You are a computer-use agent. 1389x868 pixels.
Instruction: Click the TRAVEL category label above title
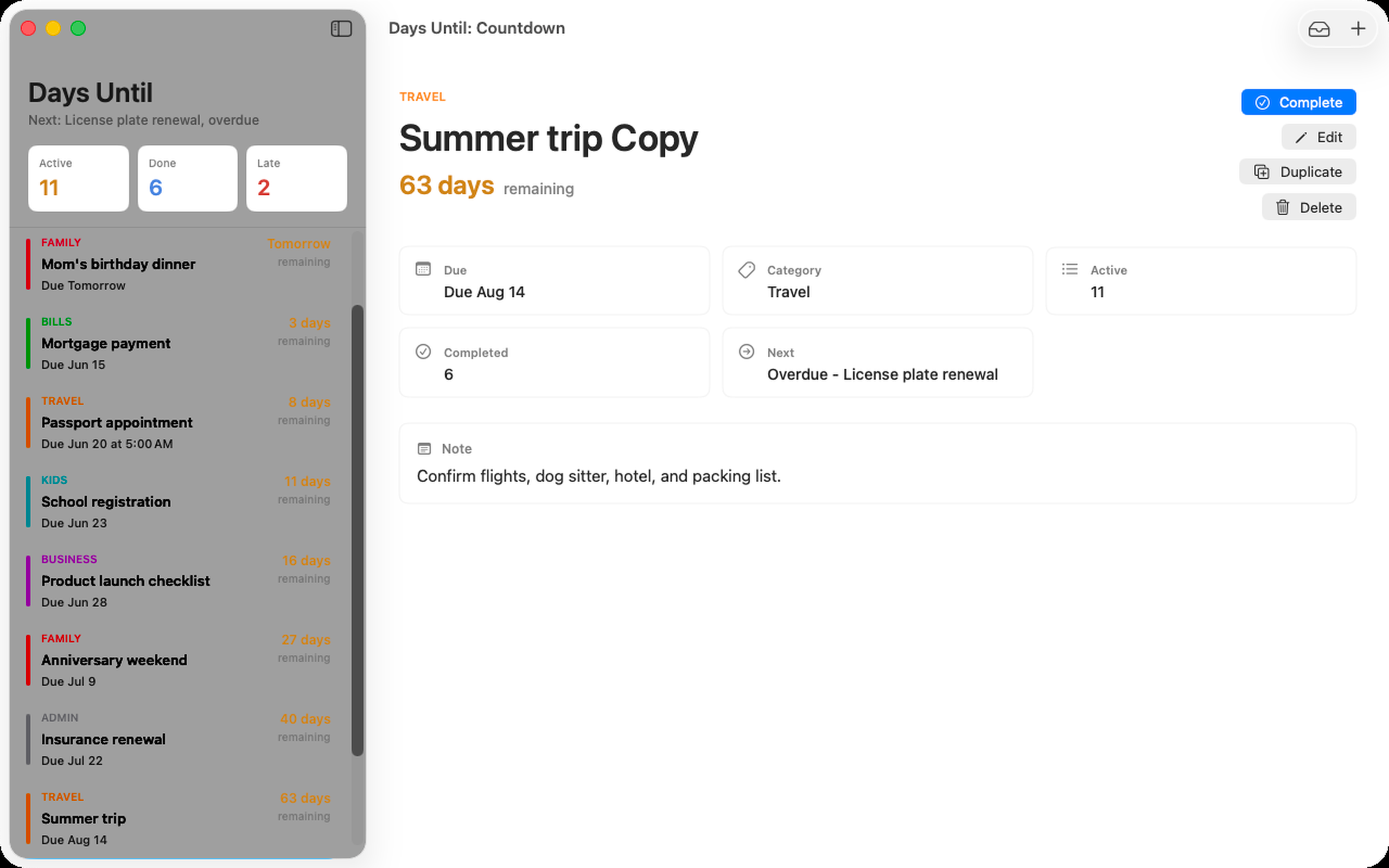click(423, 97)
